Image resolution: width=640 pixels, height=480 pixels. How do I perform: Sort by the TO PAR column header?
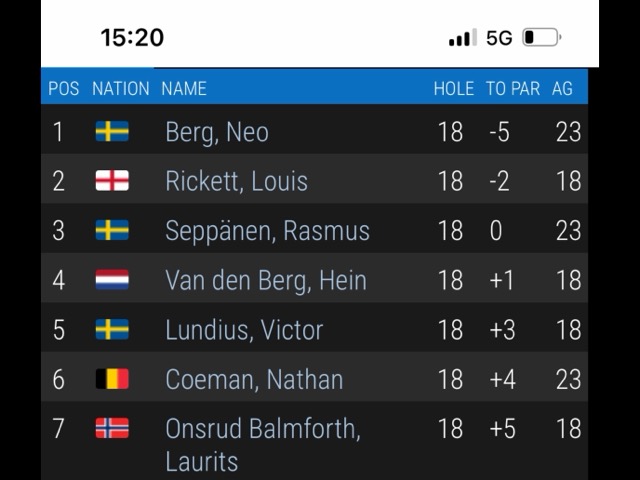[512, 89]
